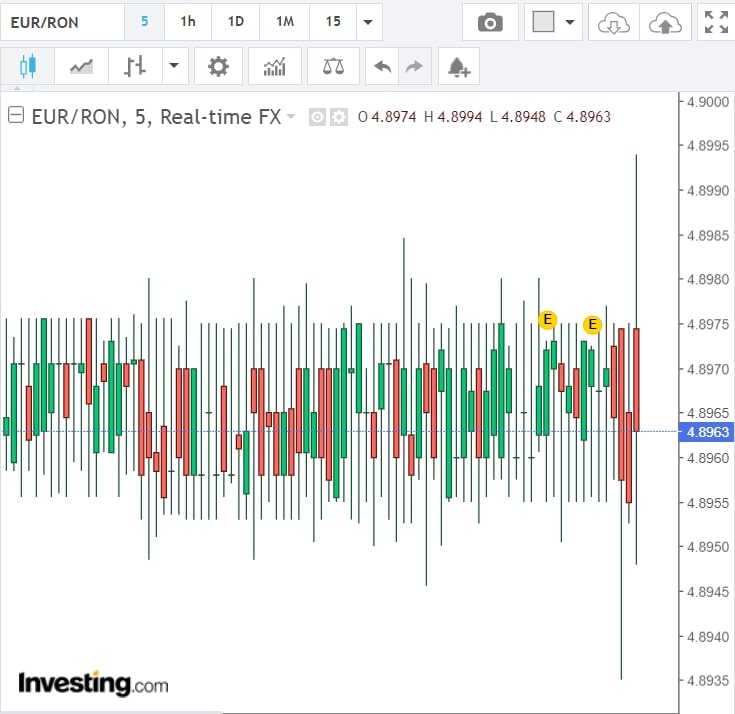Switch to the area chart style
Screen dimensions: 735x714
click(x=81, y=67)
